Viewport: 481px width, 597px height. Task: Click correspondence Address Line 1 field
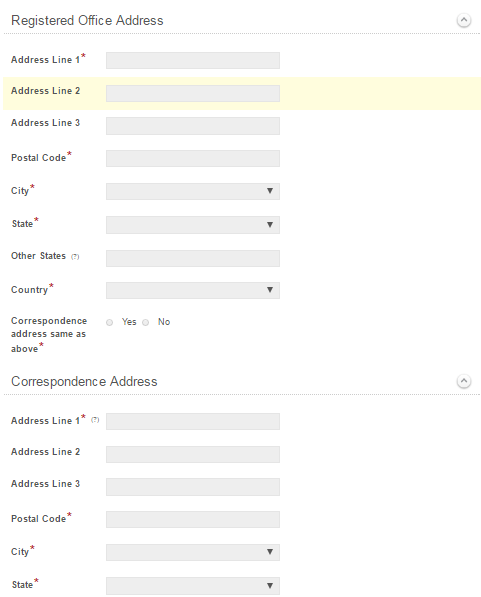pyautogui.click(x=193, y=421)
